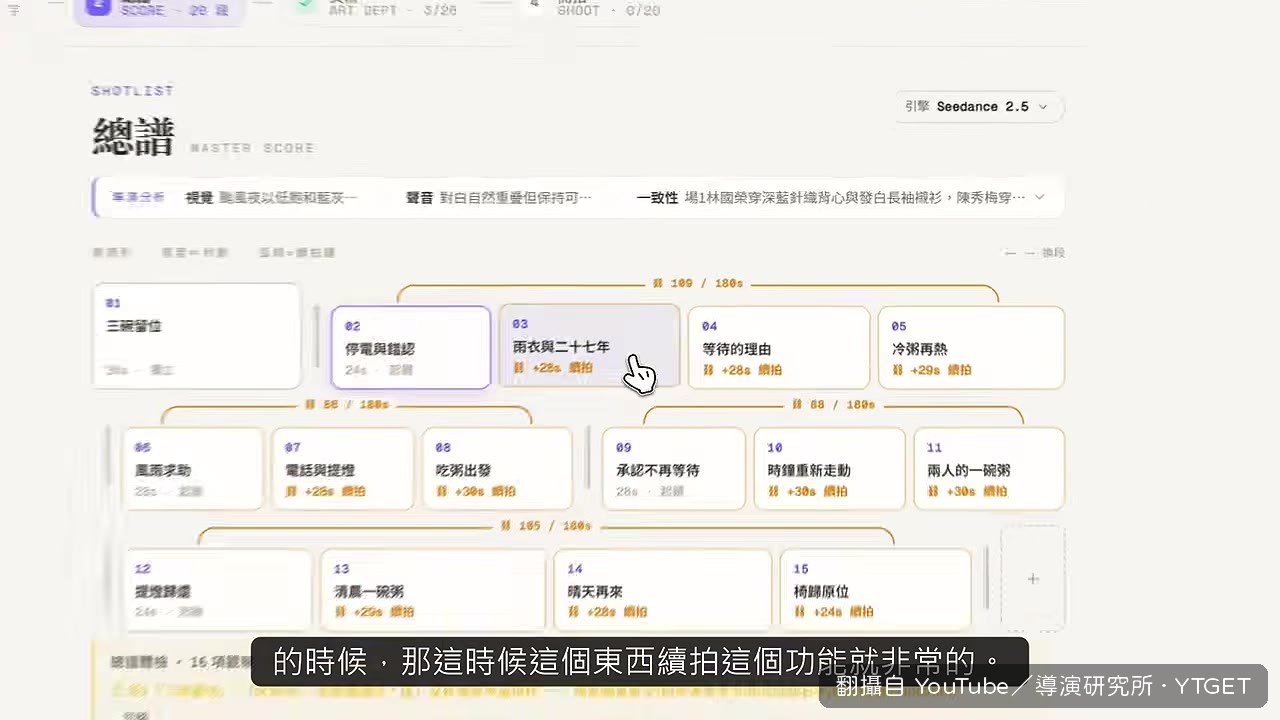Click the 88 / 180s duration label above cards 09 to 11
This screenshot has height=720, width=1280.
click(832, 405)
